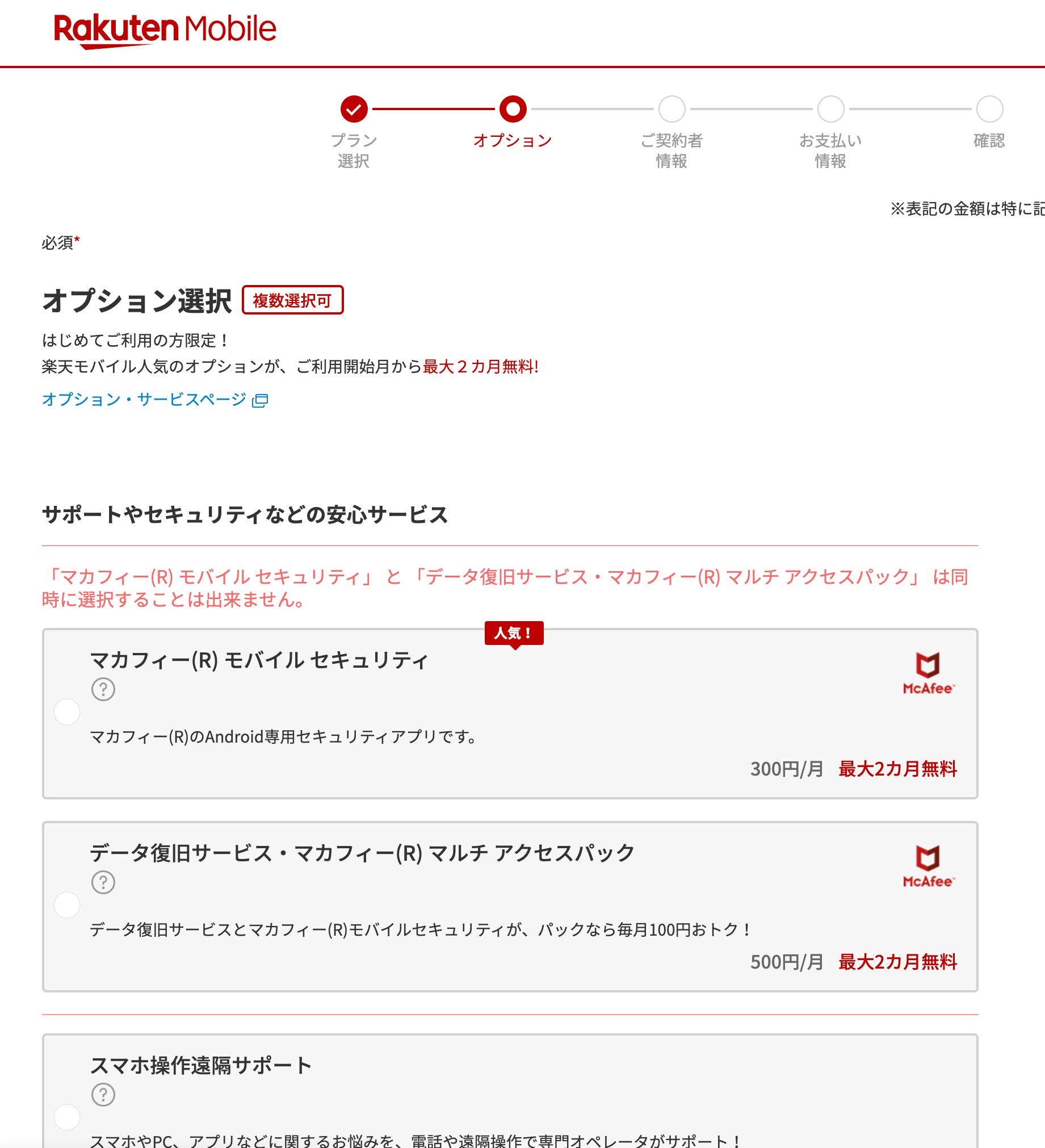Open help icon for スマホ操作遠隔サポート

[103, 1095]
